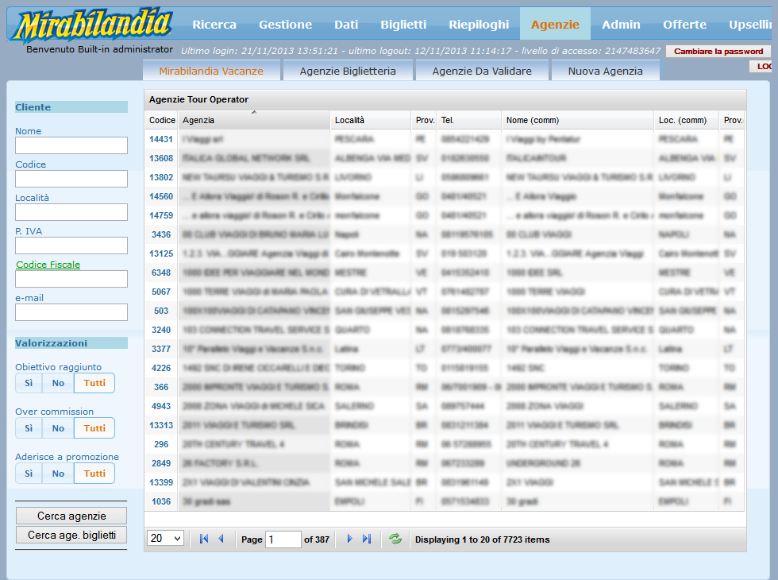Viewport: 778px width, 580px height.
Task: Click the Mirabilandia logo
Action: coord(93,25)
